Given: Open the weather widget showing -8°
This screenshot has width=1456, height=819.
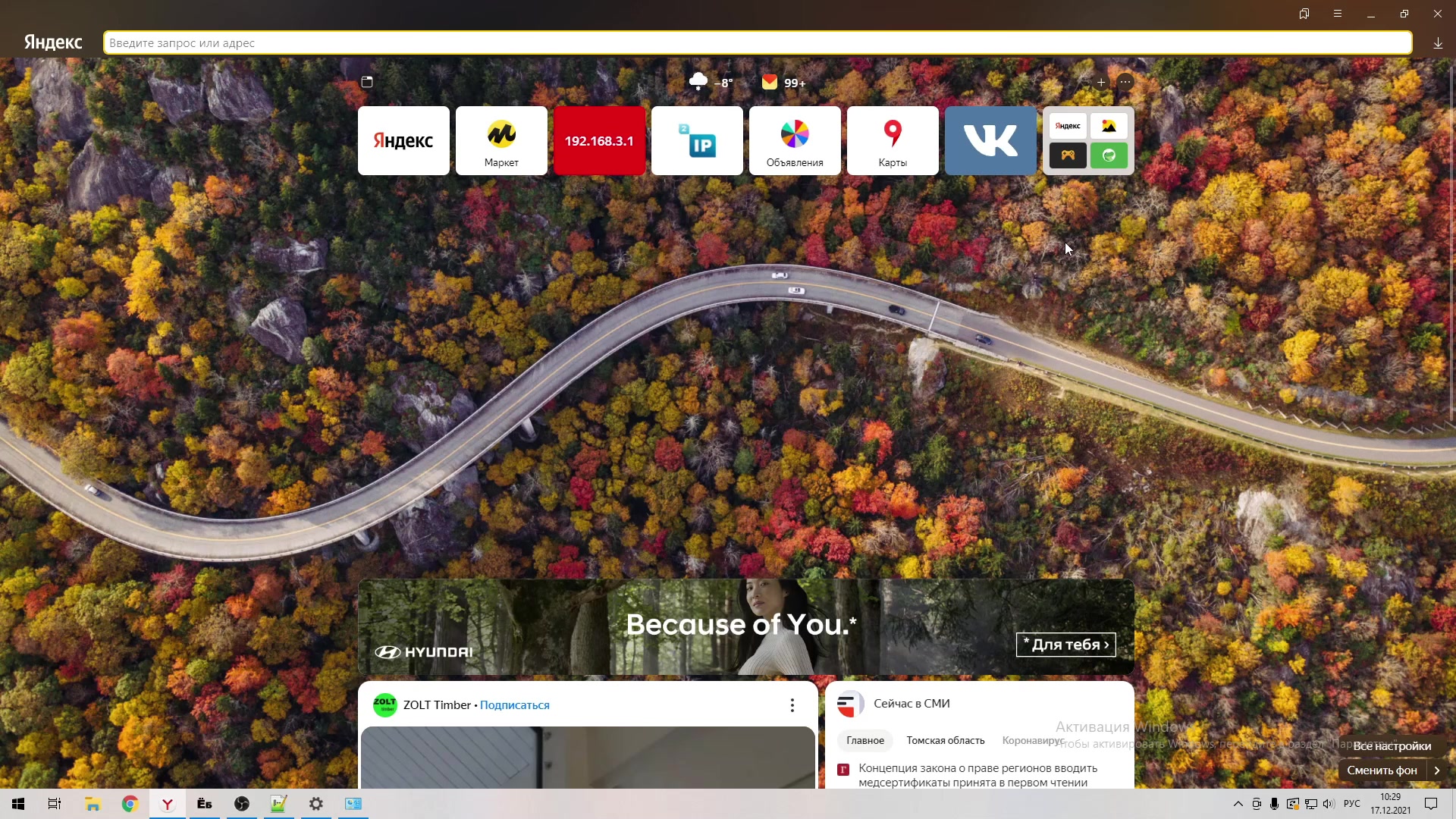Looking at the screenshot, I should pyautogui.click(x=711, y=82).
